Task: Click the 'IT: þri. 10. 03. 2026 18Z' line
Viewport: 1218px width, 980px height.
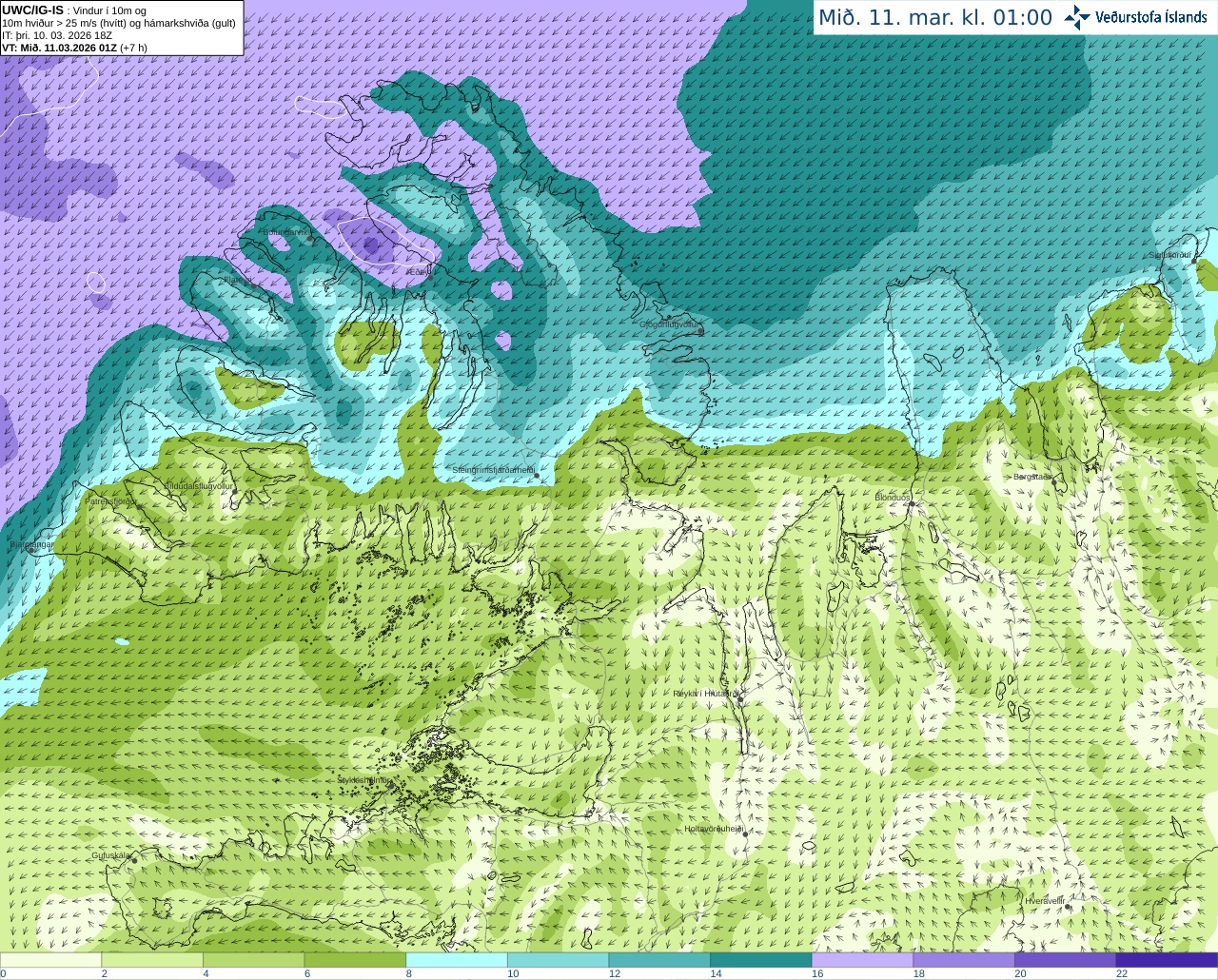Action: click(57, 35)
